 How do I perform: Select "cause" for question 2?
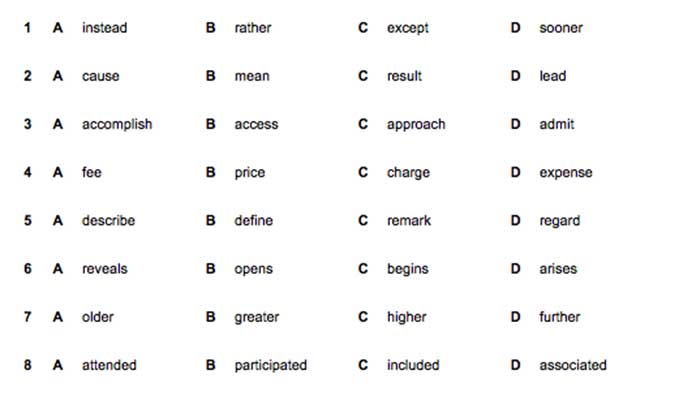(100, 76)
